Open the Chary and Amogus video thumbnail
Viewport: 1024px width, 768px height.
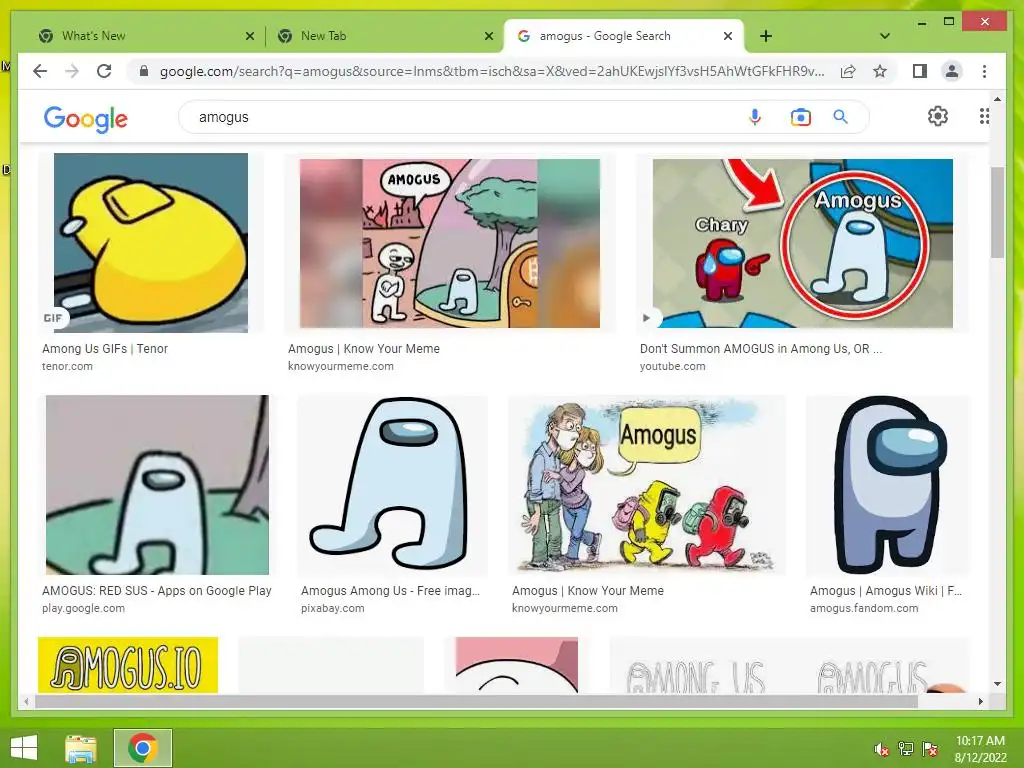click(x=803, y=243)
